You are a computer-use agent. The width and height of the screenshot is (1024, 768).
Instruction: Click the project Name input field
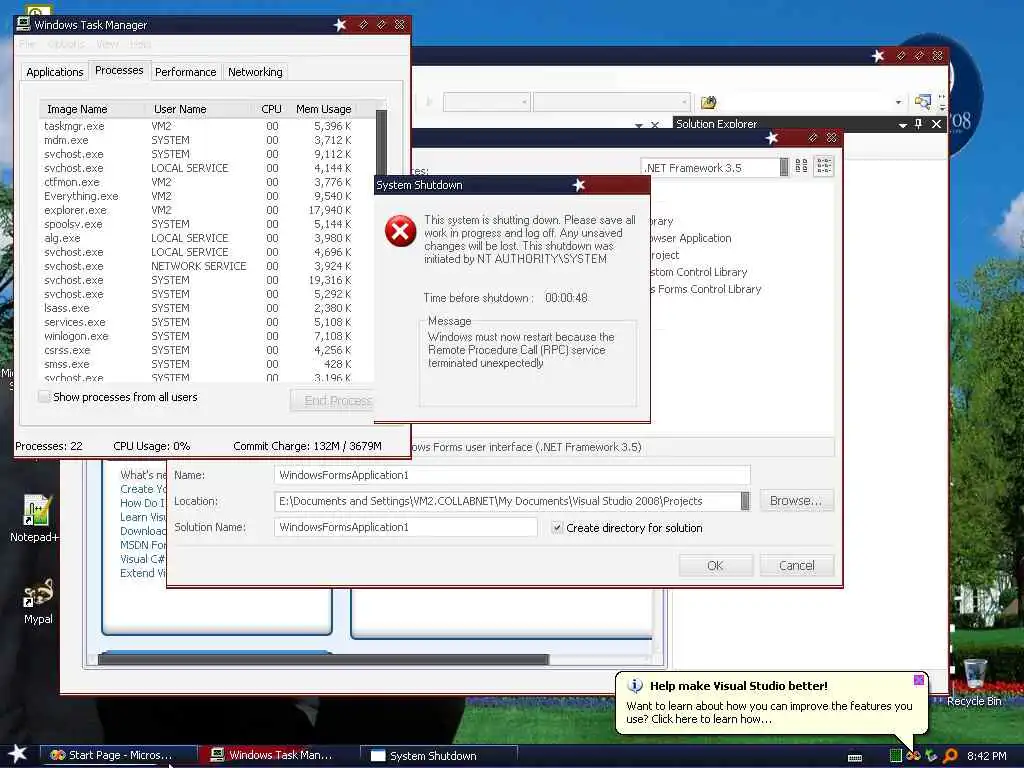[512, 475]
